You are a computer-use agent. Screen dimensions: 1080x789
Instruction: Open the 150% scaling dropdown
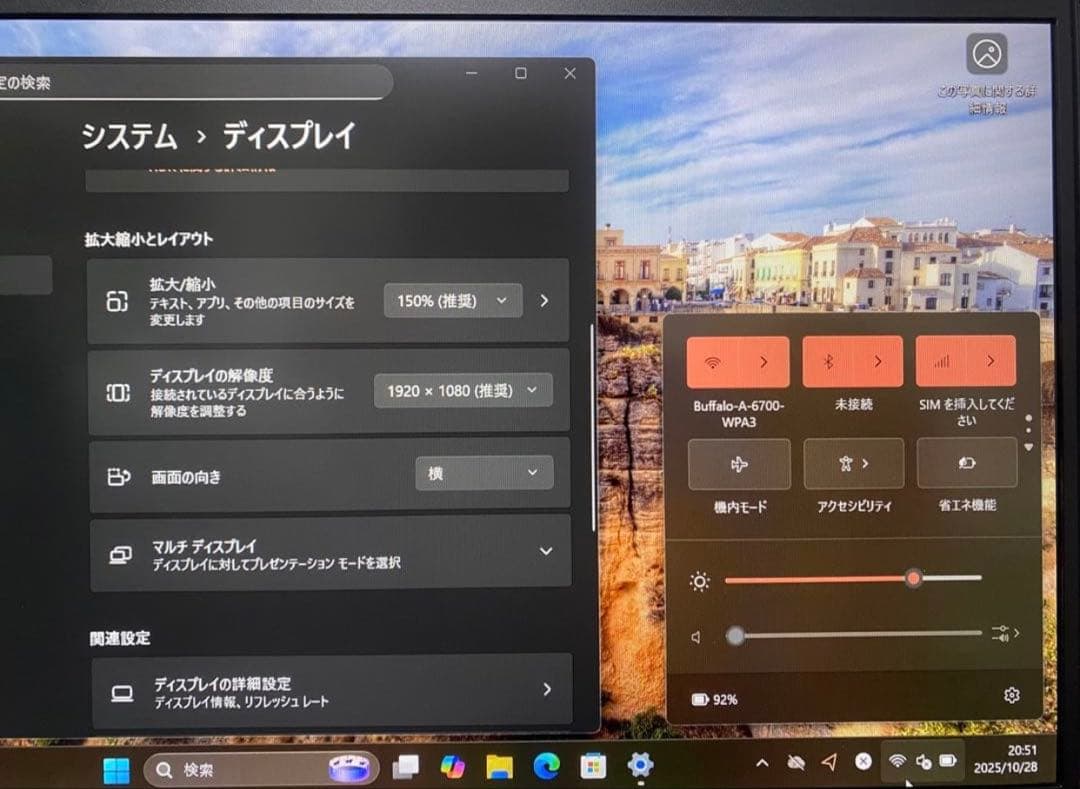point(452,300)
